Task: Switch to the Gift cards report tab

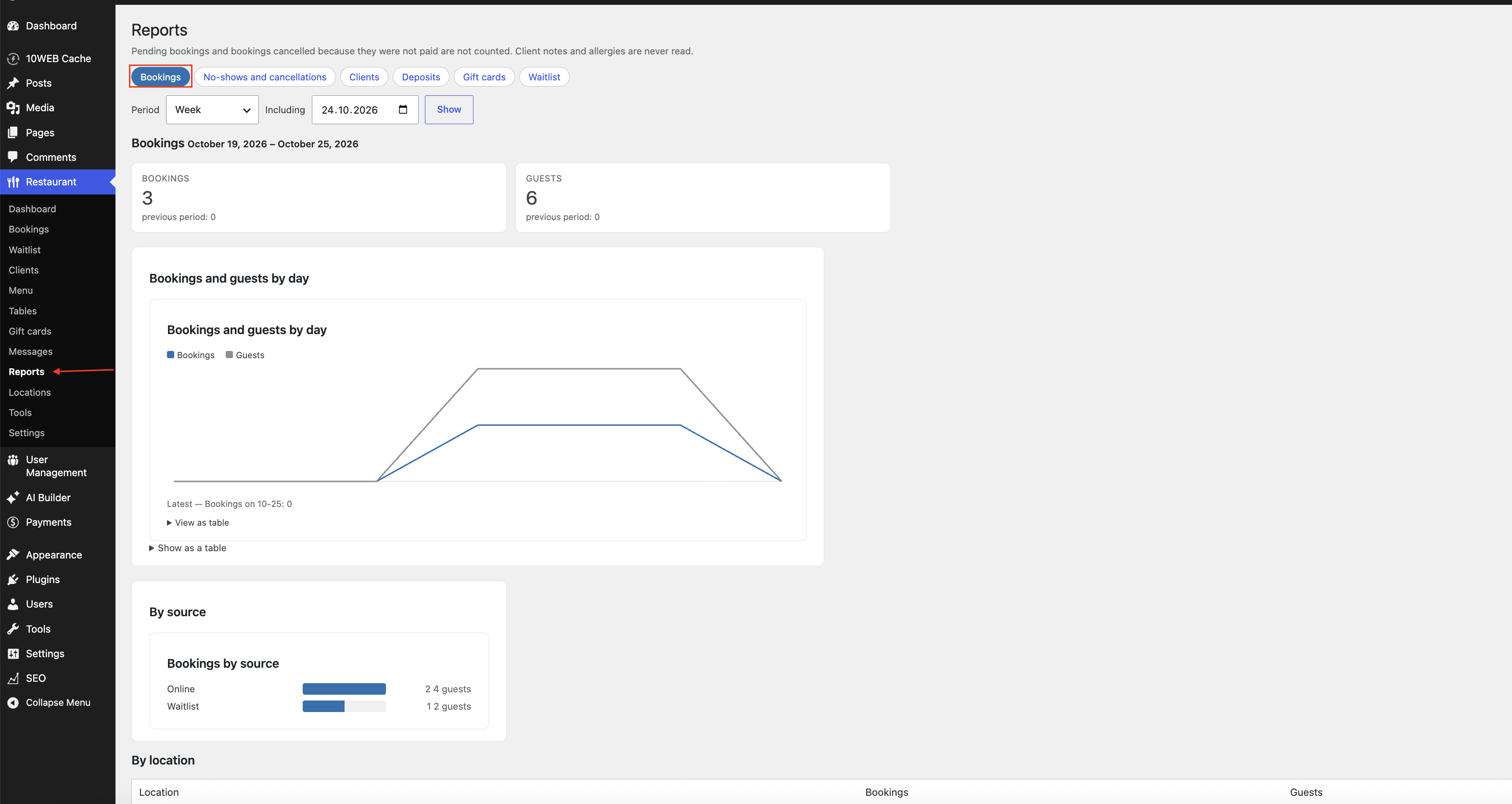Action: click(484, 77)
